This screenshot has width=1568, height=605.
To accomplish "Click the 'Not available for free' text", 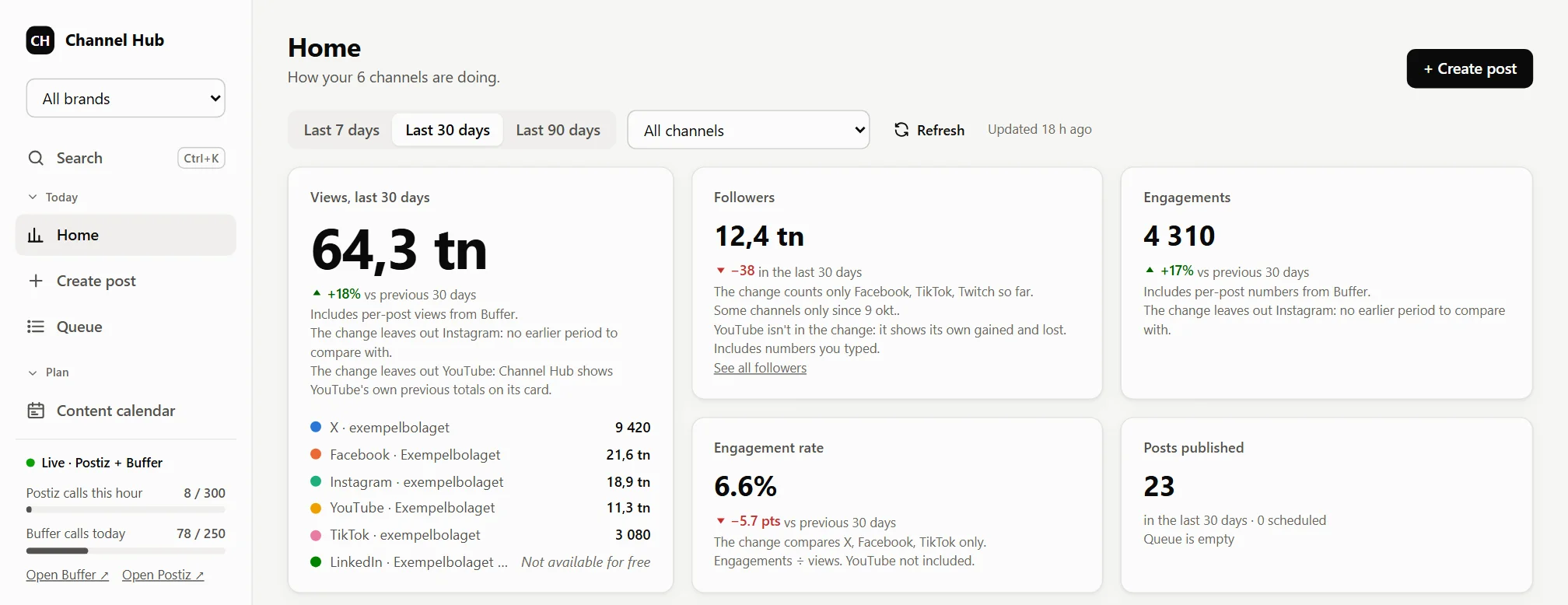I will [x=586, y=561].
